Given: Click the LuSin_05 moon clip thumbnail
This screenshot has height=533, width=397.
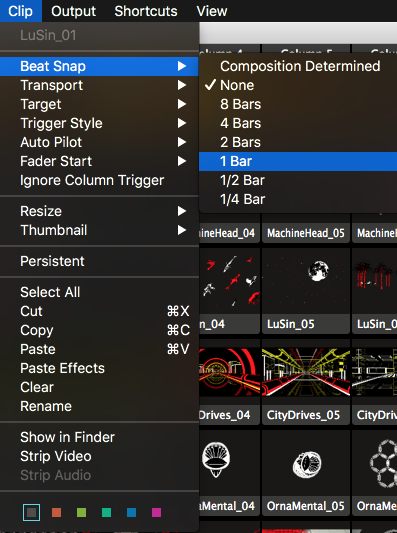Looking at the screenshot, I should (x=306, y=282).
